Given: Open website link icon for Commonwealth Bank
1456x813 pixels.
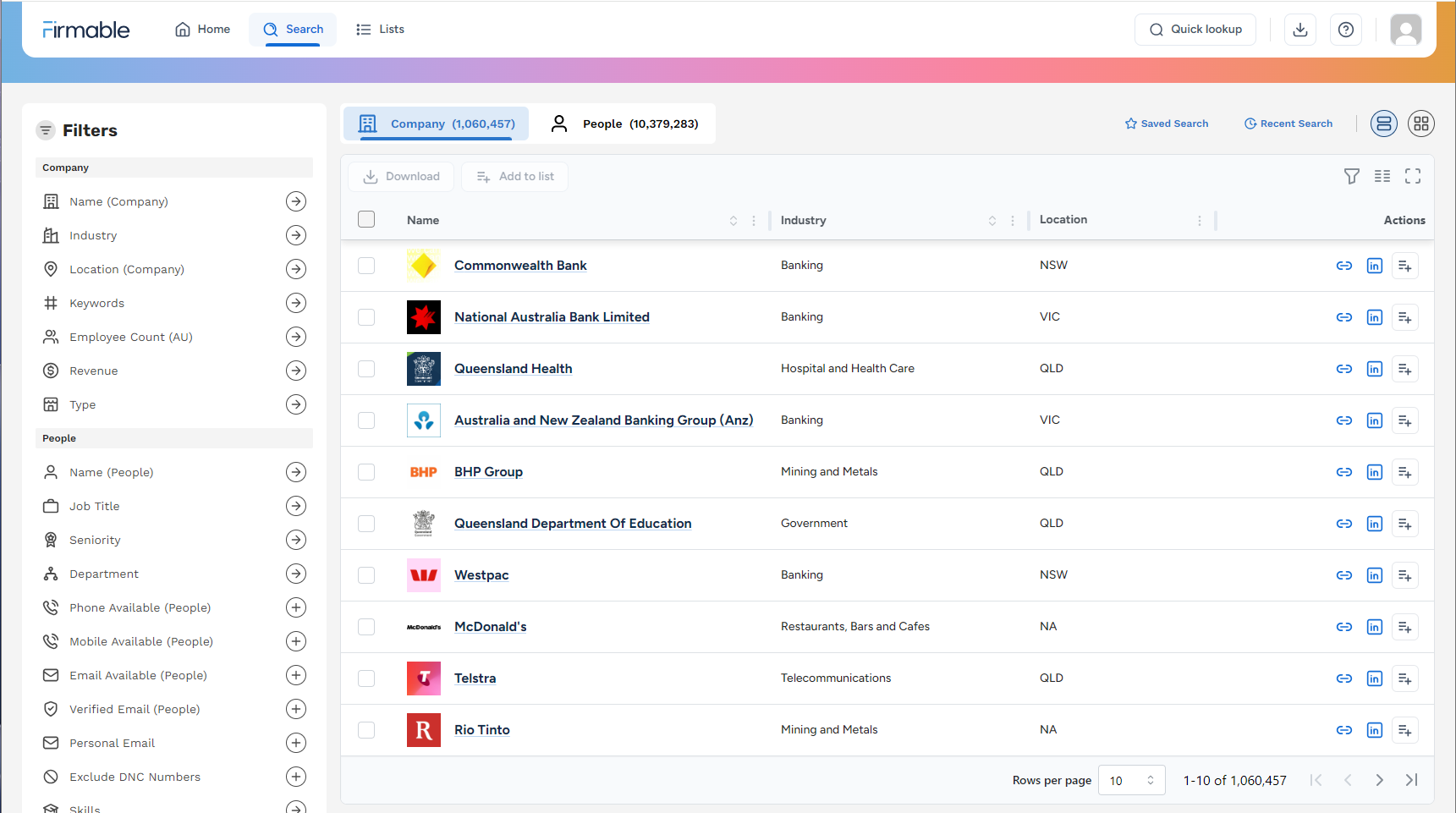Looking at the screenshot, I should 1344,266.
